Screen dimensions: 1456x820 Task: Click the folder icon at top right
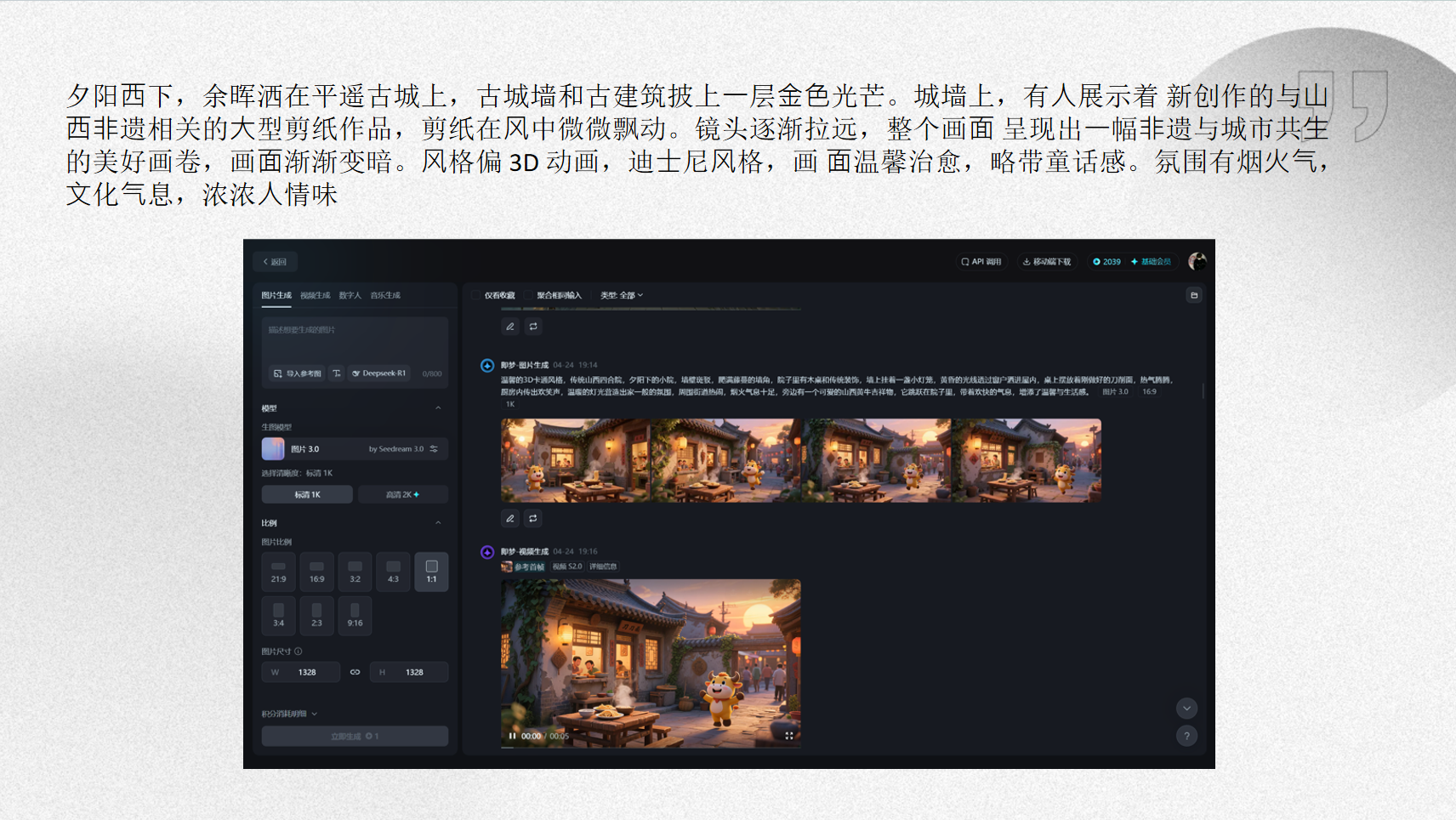click(1194, 295)
